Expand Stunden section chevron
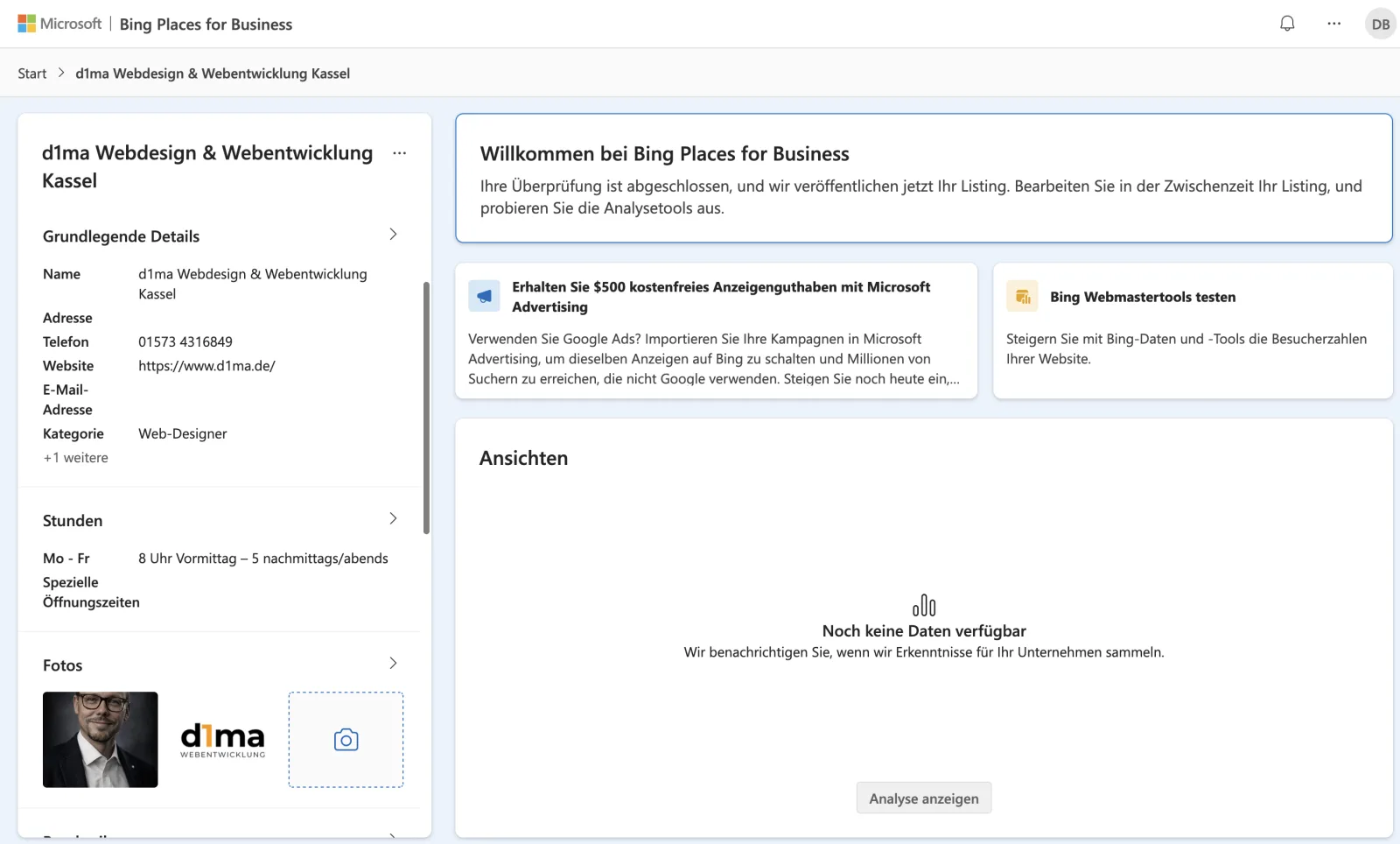This screenshot has width=1400, height=844. [x=393, y=519]
